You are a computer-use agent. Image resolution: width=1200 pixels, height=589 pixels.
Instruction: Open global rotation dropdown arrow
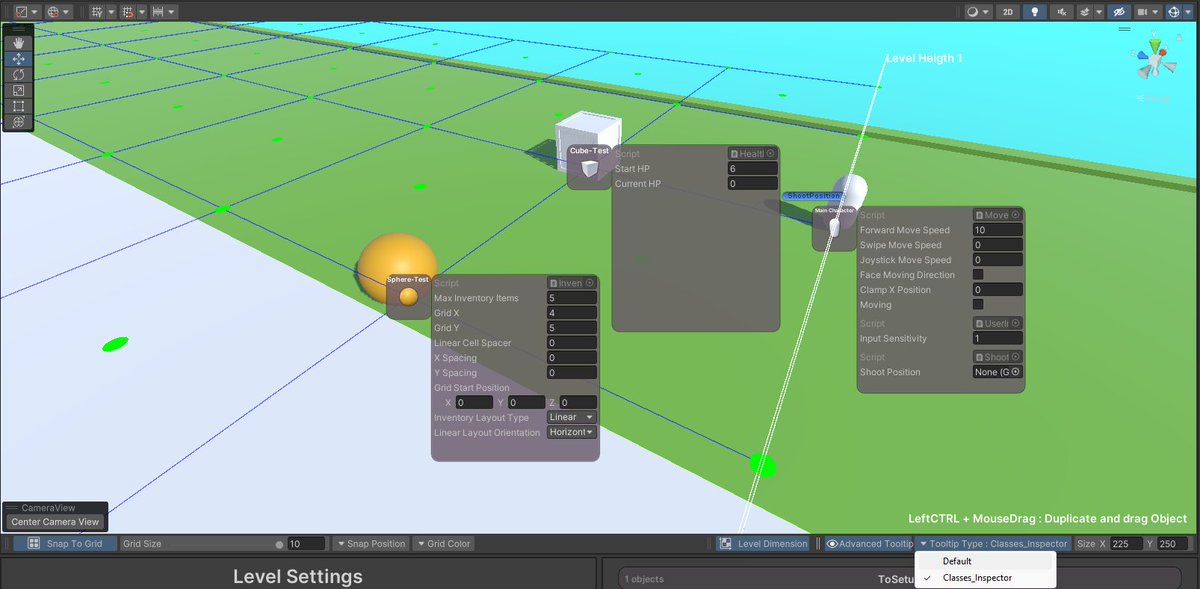66,12
